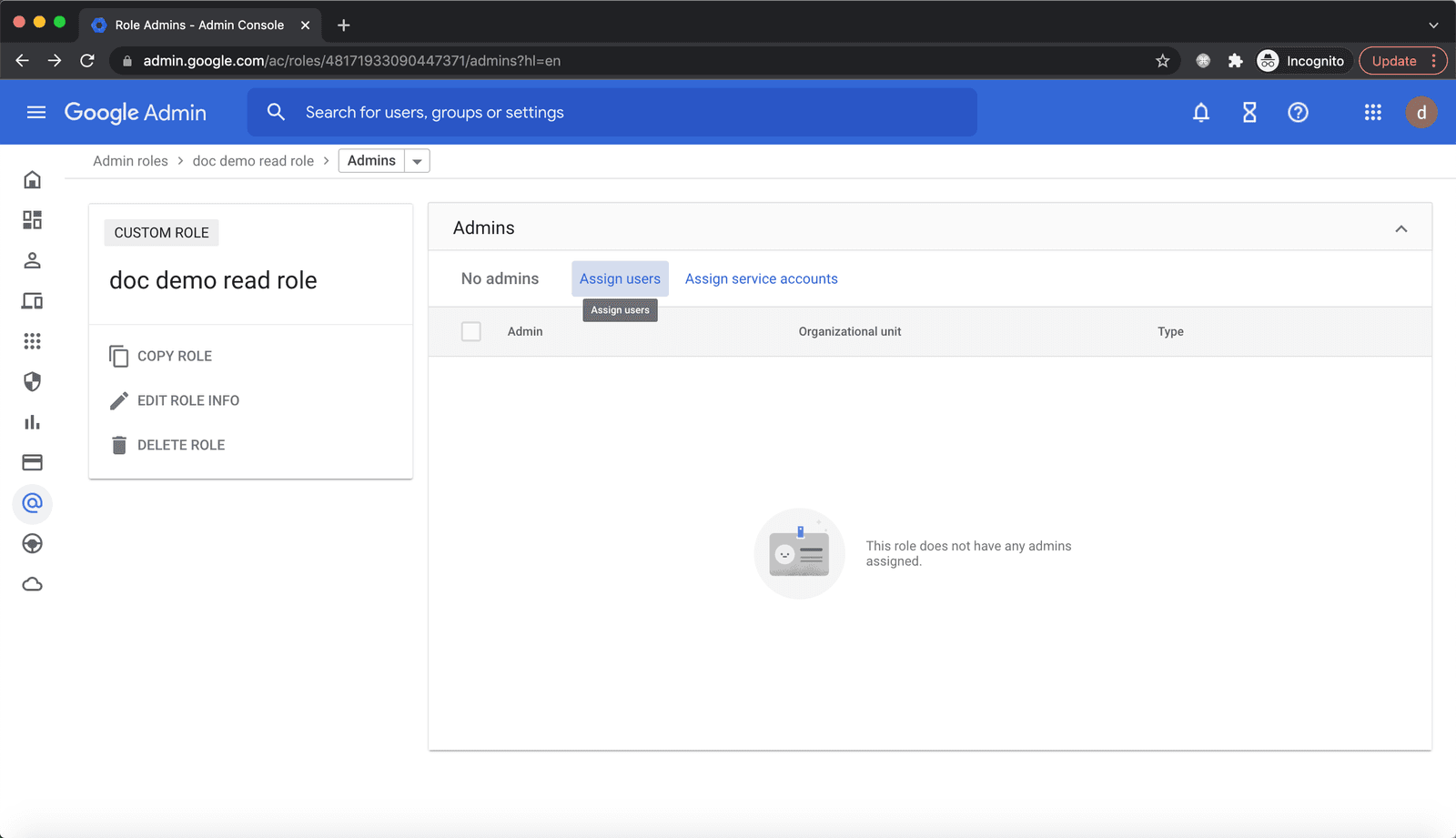Click EDIT ROLE INFO
Image resolution: width=1456 pixels, height=838 pixels.
(x=188, y=400)
